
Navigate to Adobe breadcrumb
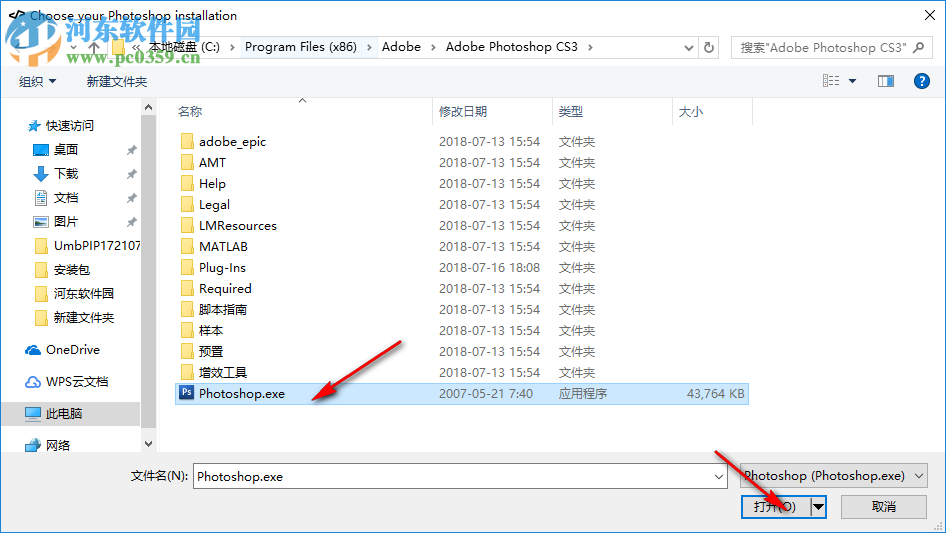point(401,47)
